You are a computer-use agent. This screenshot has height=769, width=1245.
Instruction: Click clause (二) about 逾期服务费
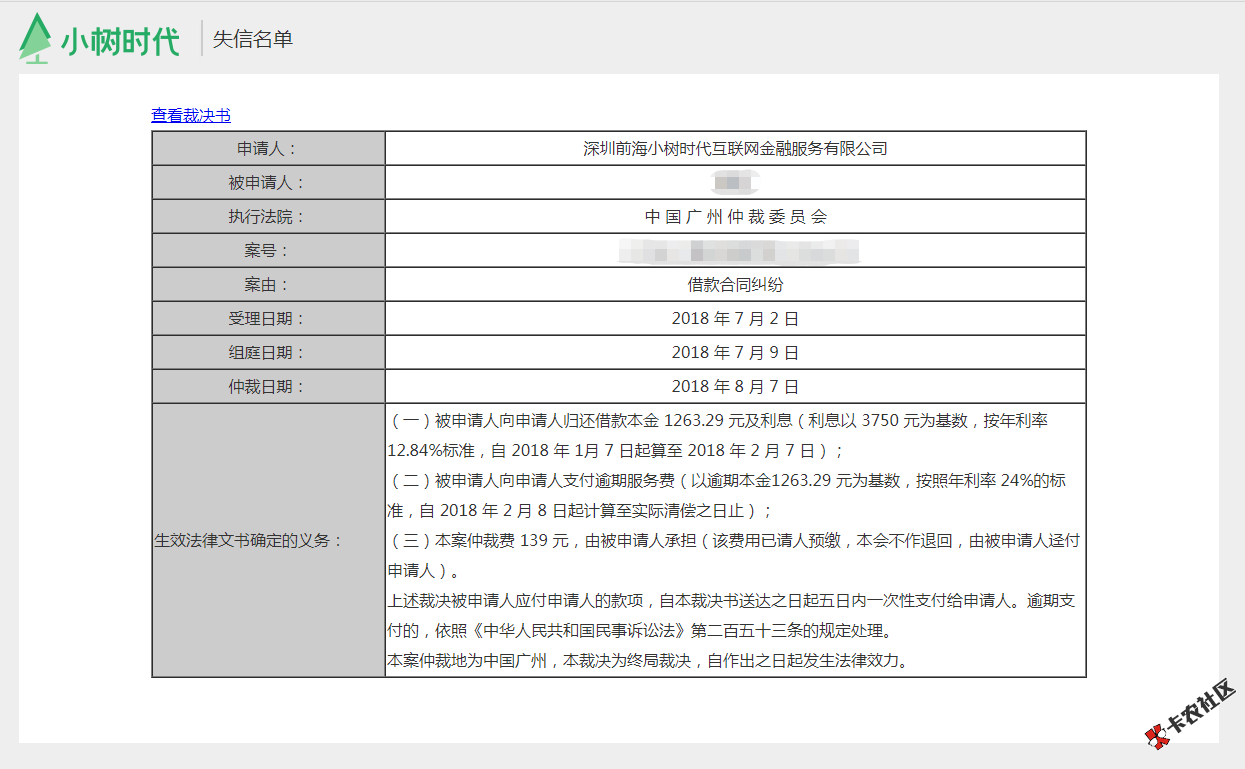click(727, 495)
